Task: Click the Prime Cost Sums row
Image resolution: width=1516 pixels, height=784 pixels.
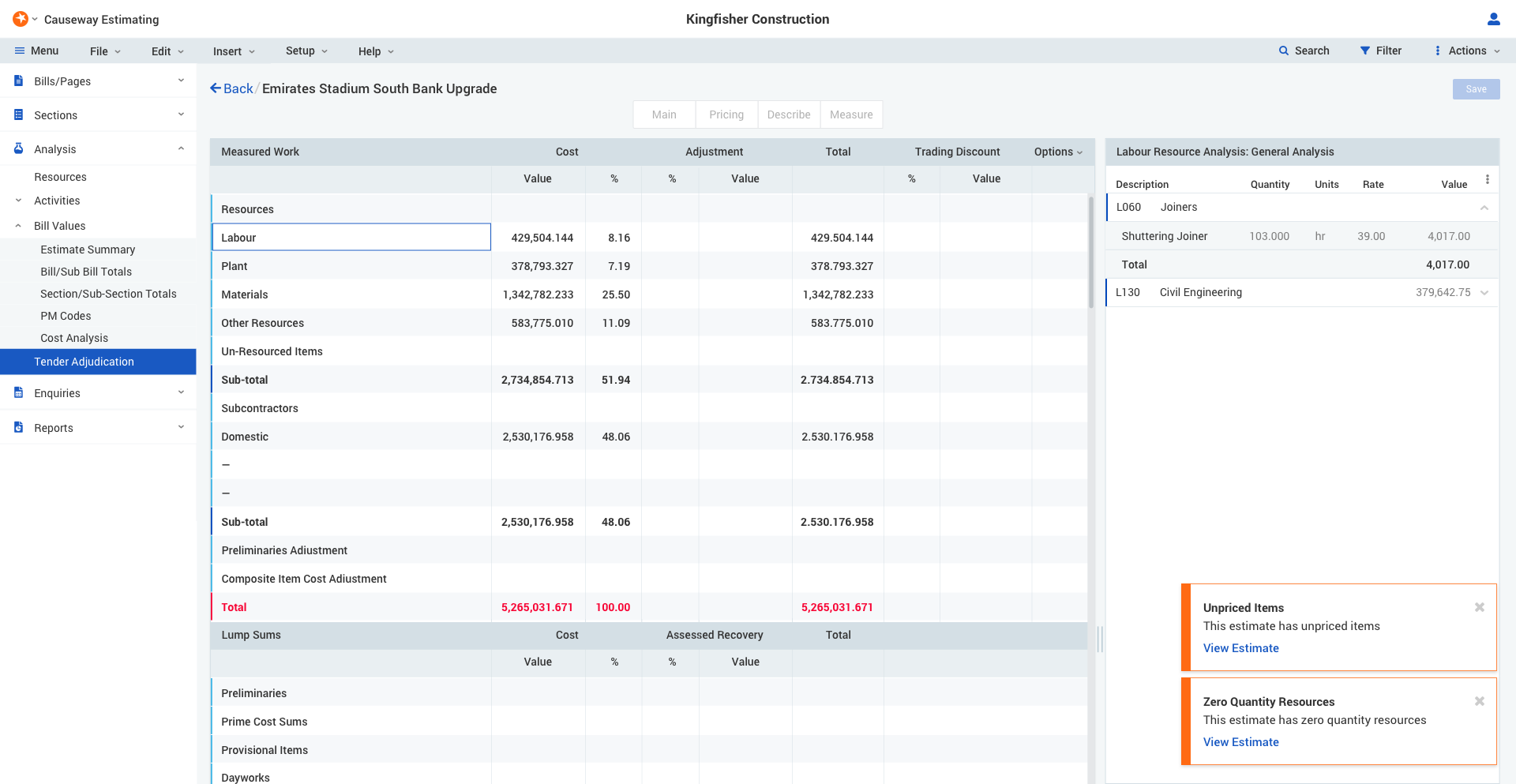Action: coord(648,722)
